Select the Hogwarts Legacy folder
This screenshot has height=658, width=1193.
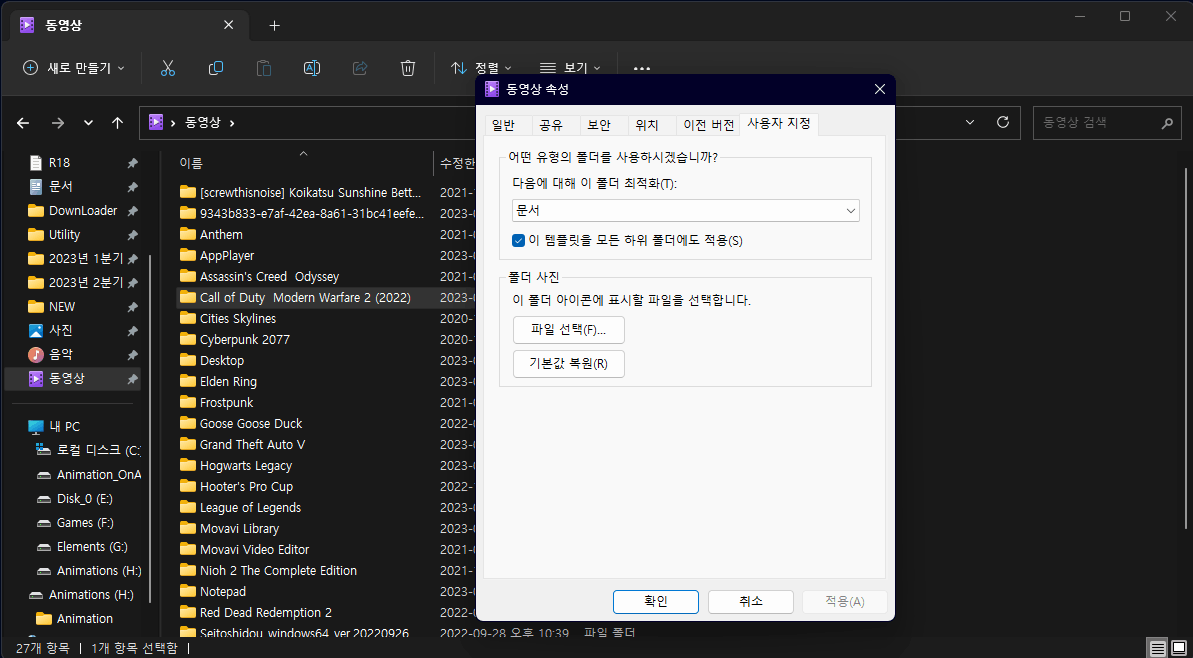coord(235,466)
